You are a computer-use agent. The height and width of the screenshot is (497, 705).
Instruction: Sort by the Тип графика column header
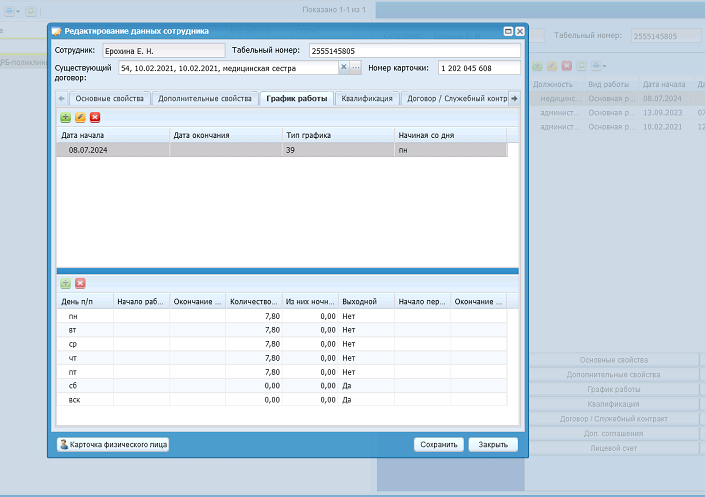tap(338, 135)
